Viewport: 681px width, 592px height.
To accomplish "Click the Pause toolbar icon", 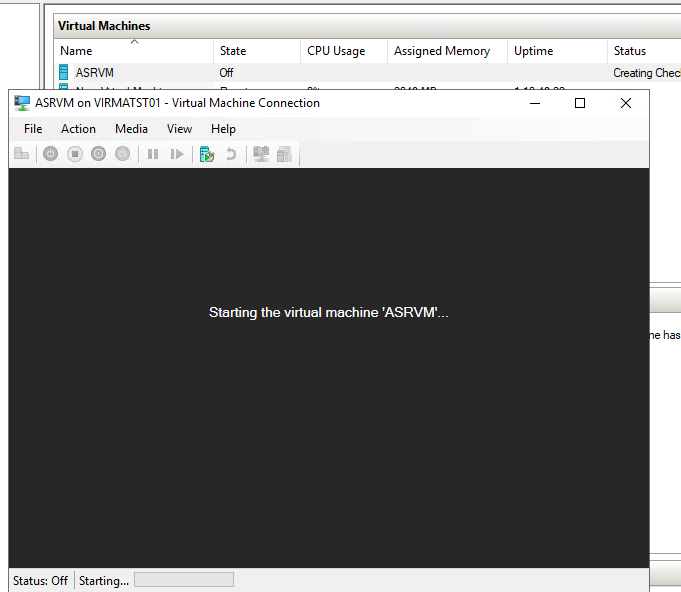I will point(153,154).
